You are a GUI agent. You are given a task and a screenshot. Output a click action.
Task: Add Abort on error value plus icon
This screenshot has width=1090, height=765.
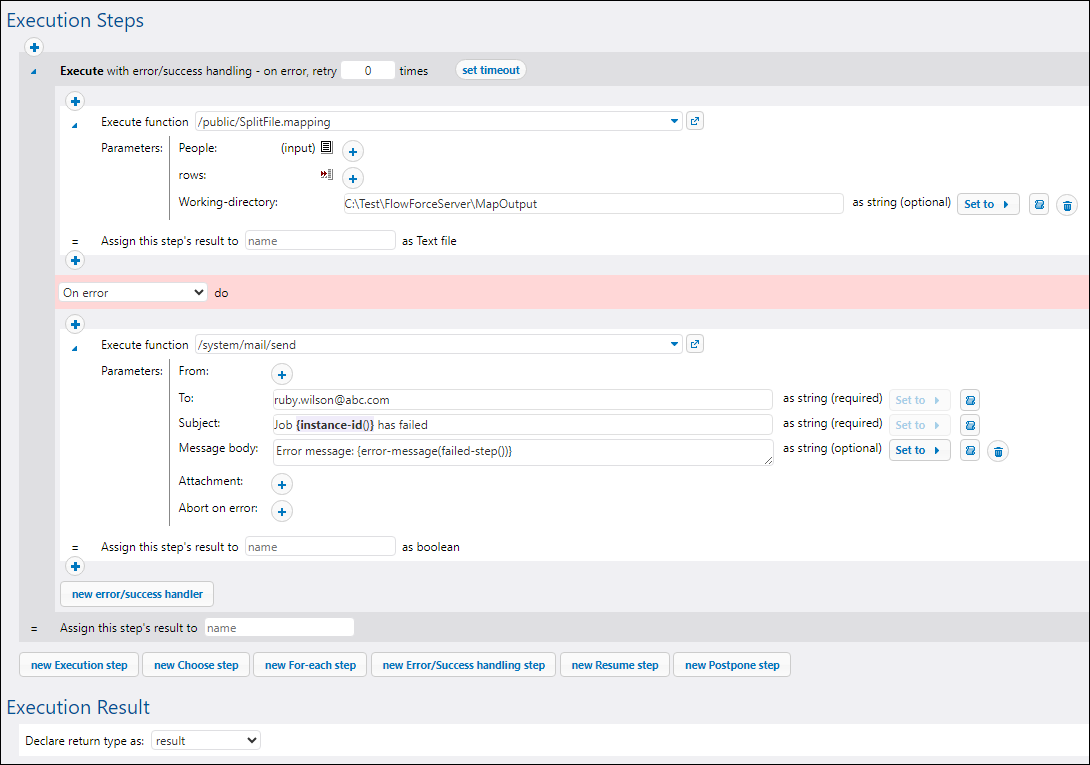[282, 511]
